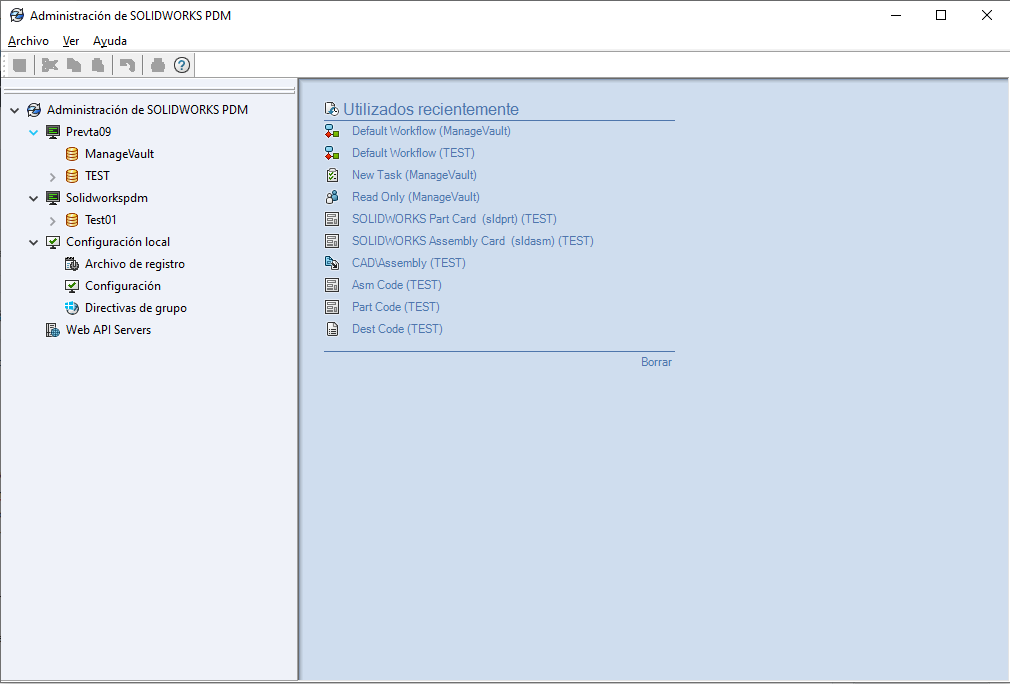Image resolution: width=1010 pixels, height=684 pixels.
Task: Click the New Task checklist icon
Action: coord(332,175)
